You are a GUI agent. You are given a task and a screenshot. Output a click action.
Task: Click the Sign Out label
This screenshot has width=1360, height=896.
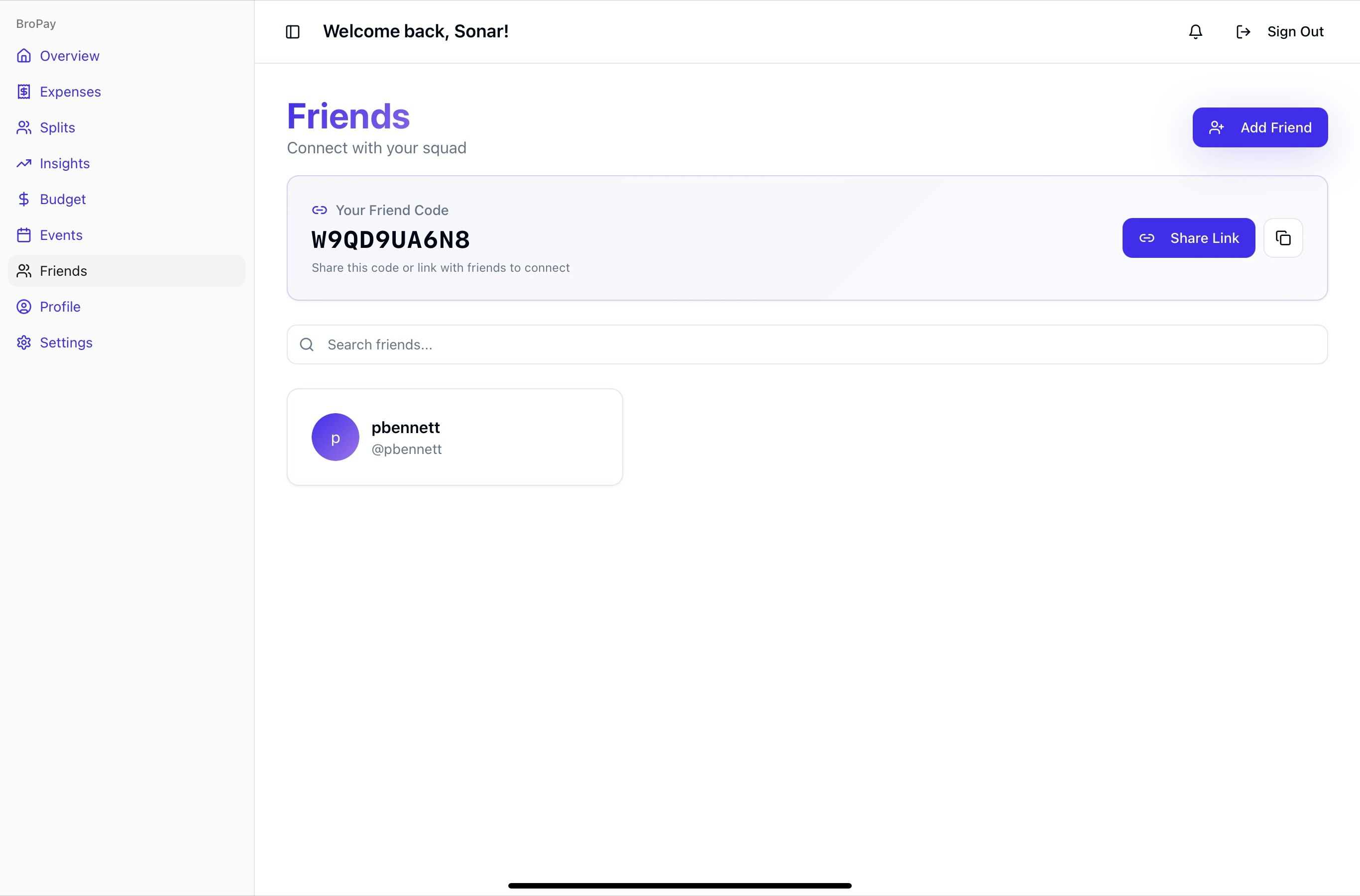(x=1295, y=31)
